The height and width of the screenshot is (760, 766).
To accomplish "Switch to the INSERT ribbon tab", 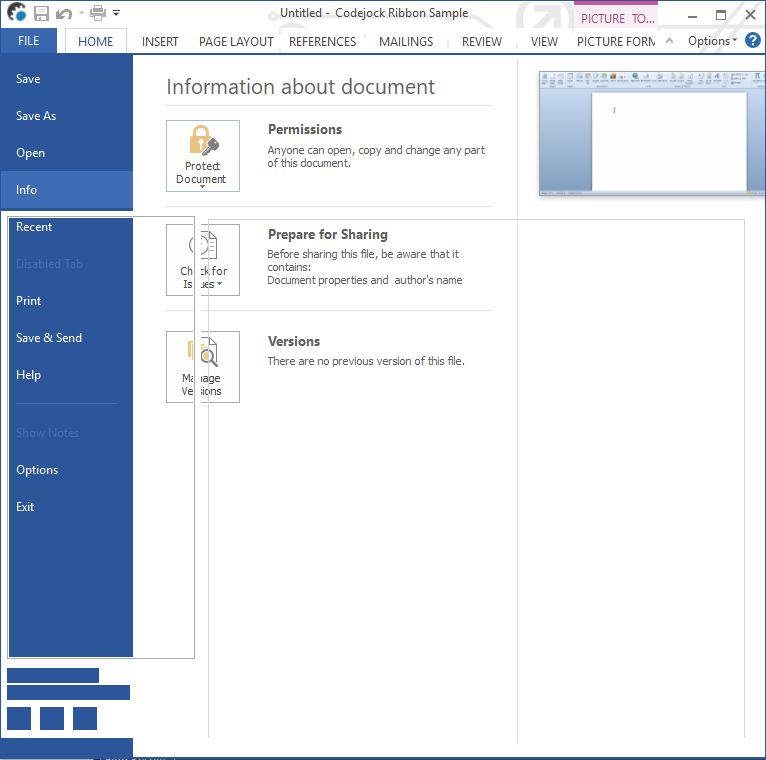I will point(160,42).
